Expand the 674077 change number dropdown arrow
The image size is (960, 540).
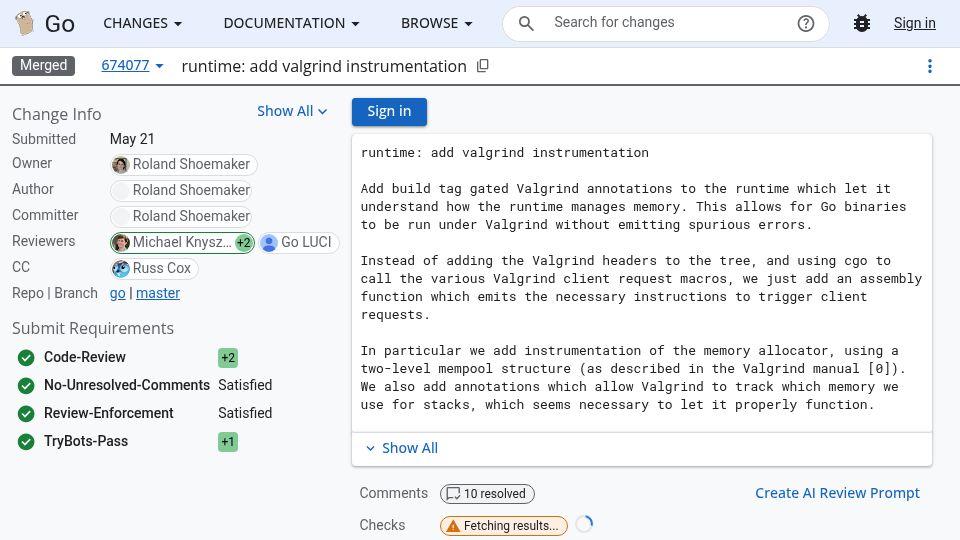click(x=160, y=66)
